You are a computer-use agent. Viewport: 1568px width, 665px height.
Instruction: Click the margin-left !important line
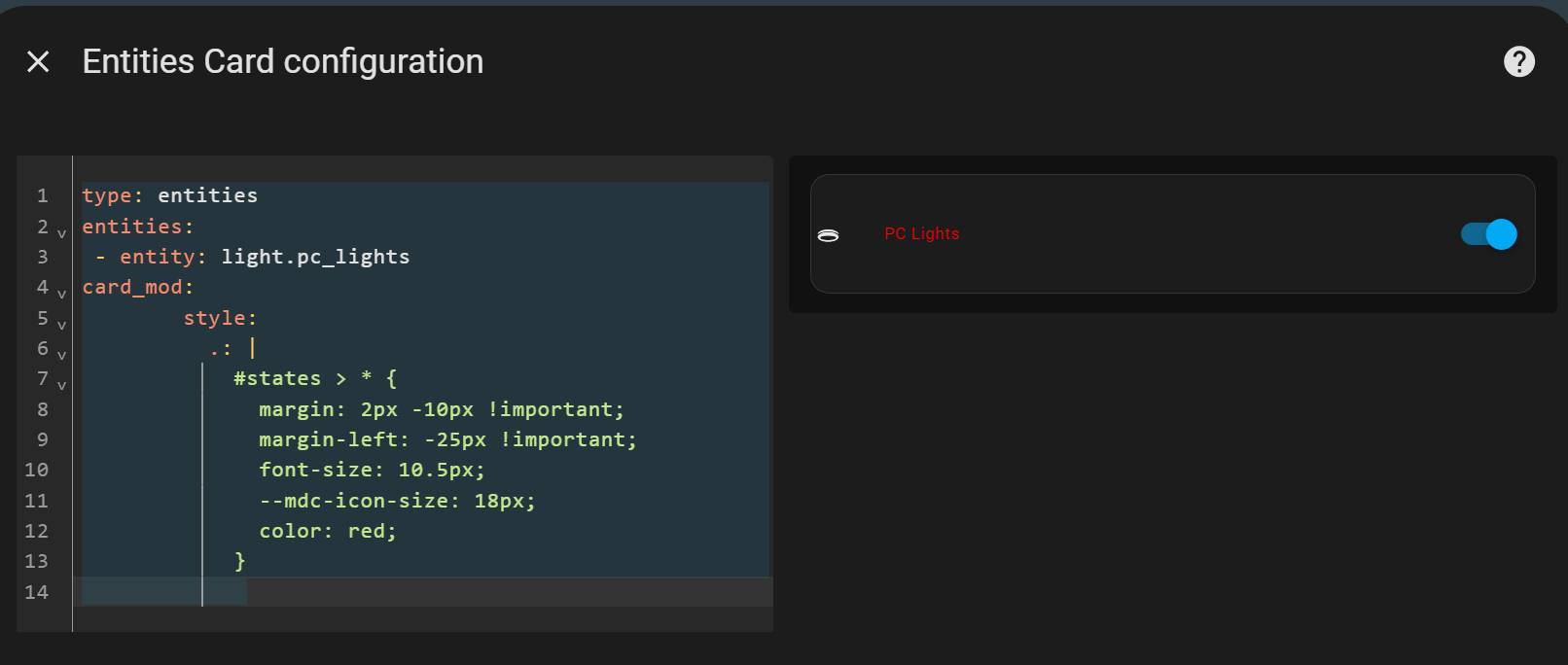pyautogui.click(x=447, y=438)
